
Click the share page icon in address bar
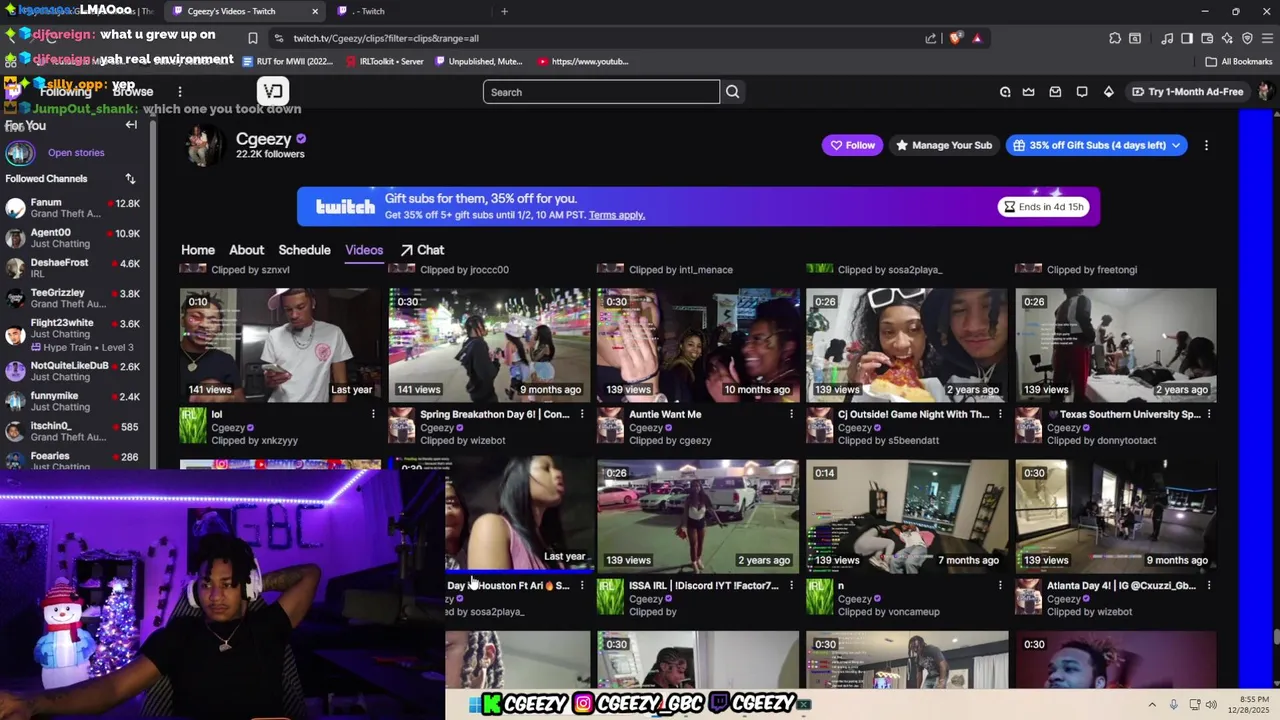coord(931,38)
